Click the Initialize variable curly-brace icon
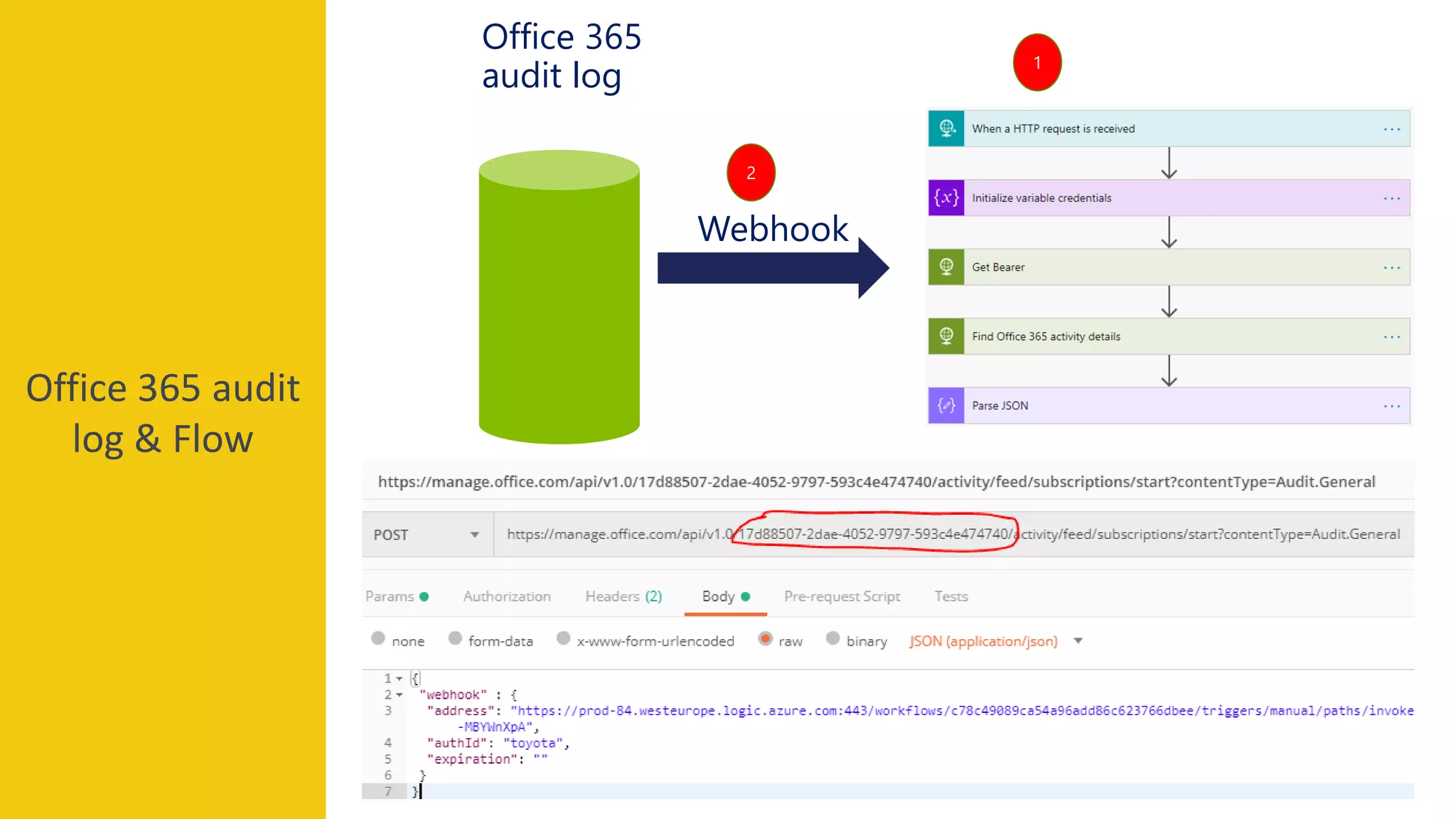Viewport: 1456px width, 819px height. [x=946, y=198]
